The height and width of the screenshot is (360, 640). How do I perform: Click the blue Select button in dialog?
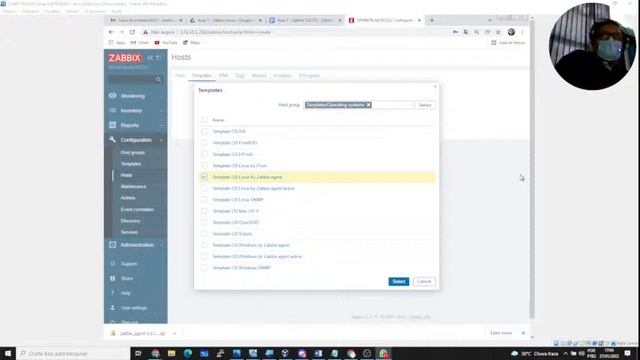(398, 281)
